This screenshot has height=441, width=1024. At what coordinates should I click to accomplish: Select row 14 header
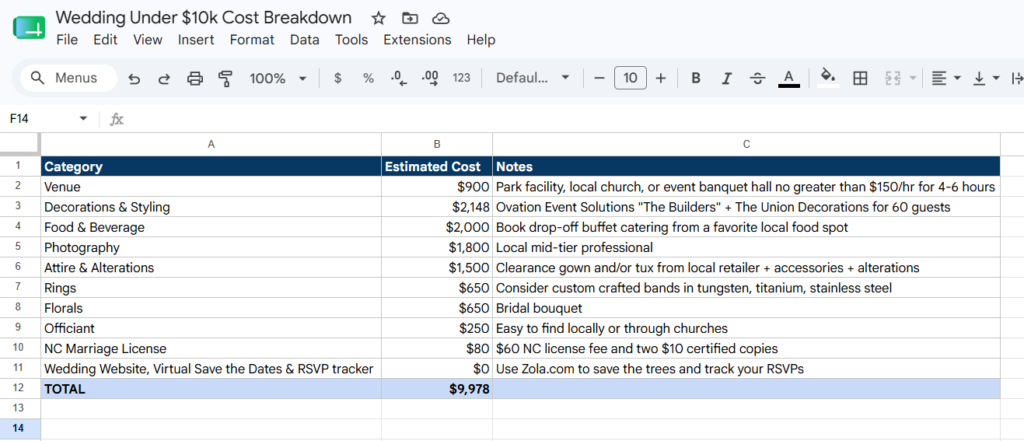20,429
